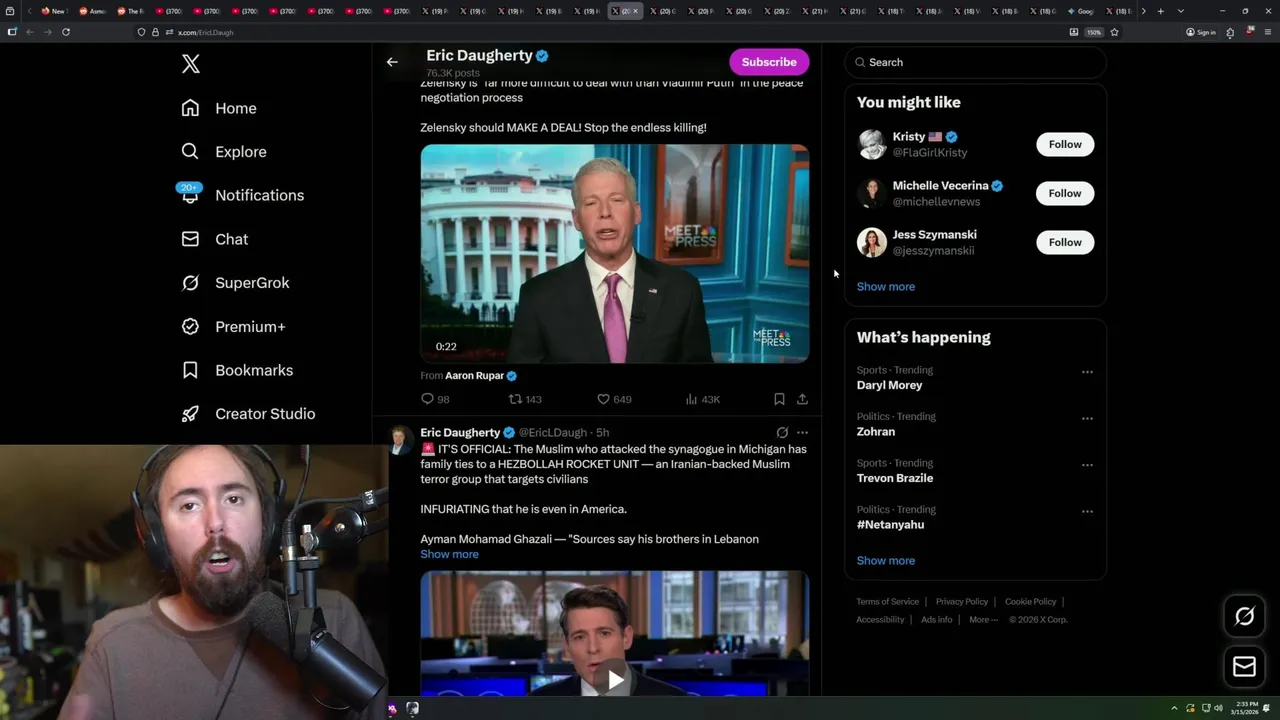This screenshot has width=1280, height=720.
Task: Open more menu on the Hezbollah post
Action: [802, 433]
